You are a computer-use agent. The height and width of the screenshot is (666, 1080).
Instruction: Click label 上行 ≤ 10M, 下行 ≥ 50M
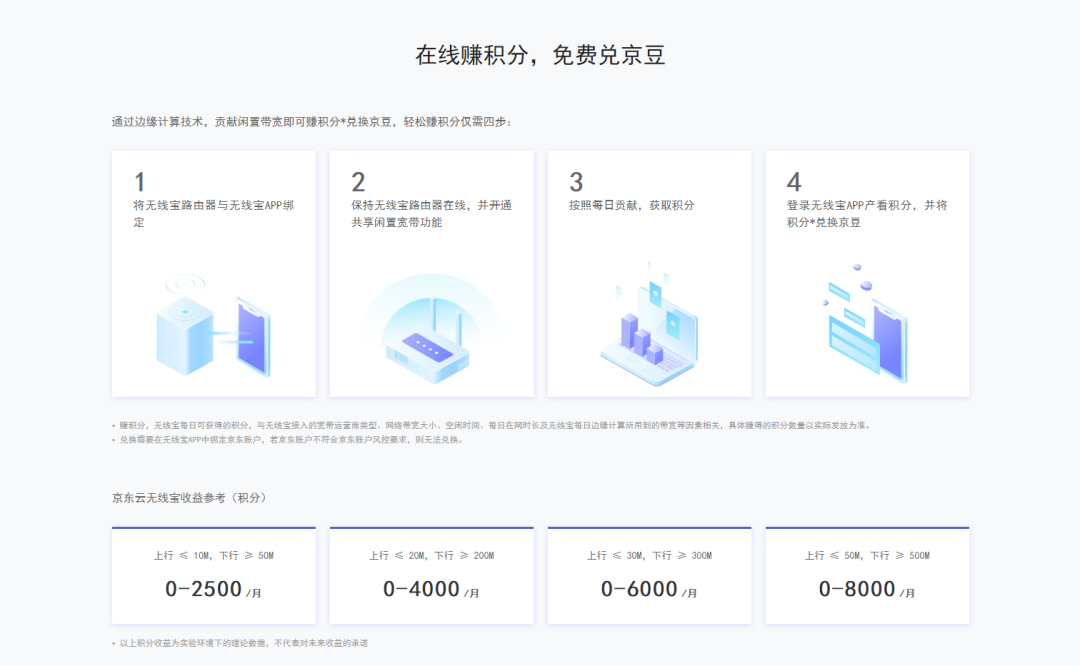coord(214,555)
